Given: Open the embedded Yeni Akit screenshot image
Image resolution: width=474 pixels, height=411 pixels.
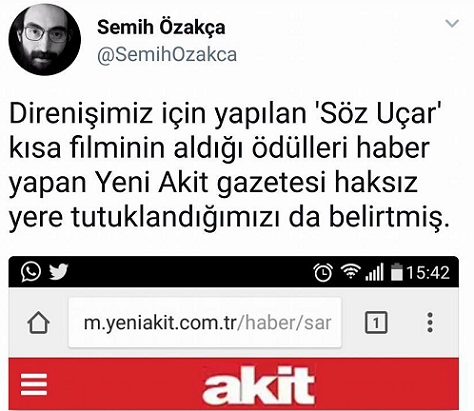Looking at the screenshot, I should tap(233, 333).
